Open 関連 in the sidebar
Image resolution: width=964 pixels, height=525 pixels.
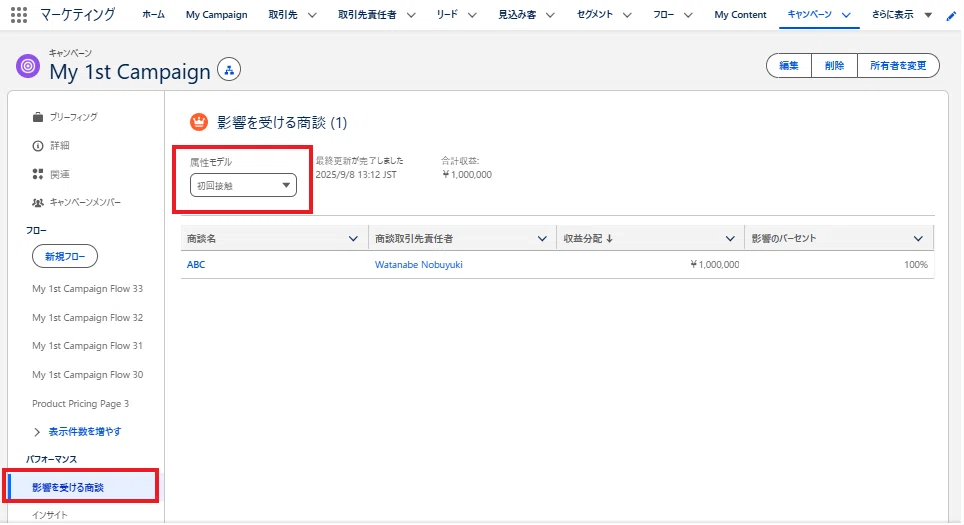pyautogui.click(x=60, y=174)
